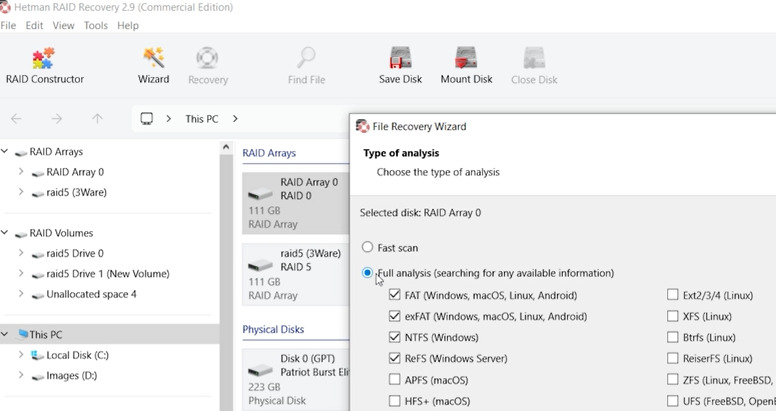Click the Recovery lifebuoy toolbar icon
776x411 pixels.
(207, 58)
